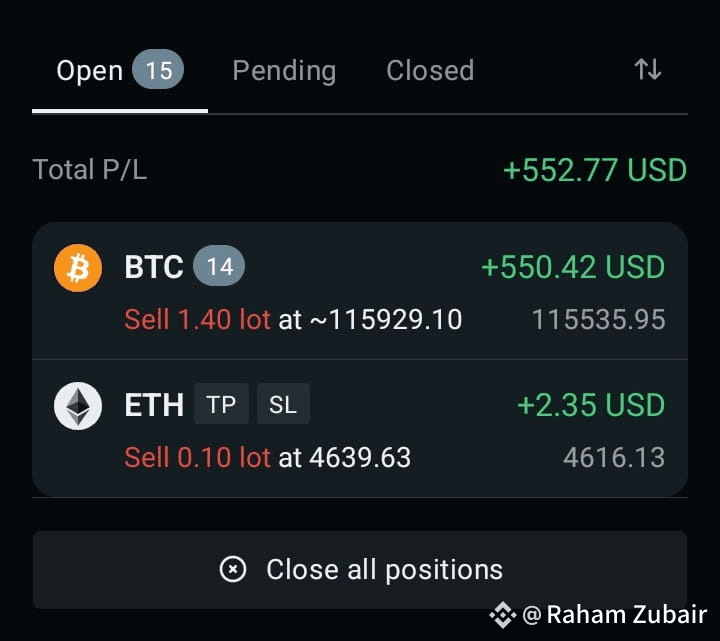Tap the orange Bitcoin coin icon
The width and height of the screenshot is (720, 641).
tap(78, 268)
